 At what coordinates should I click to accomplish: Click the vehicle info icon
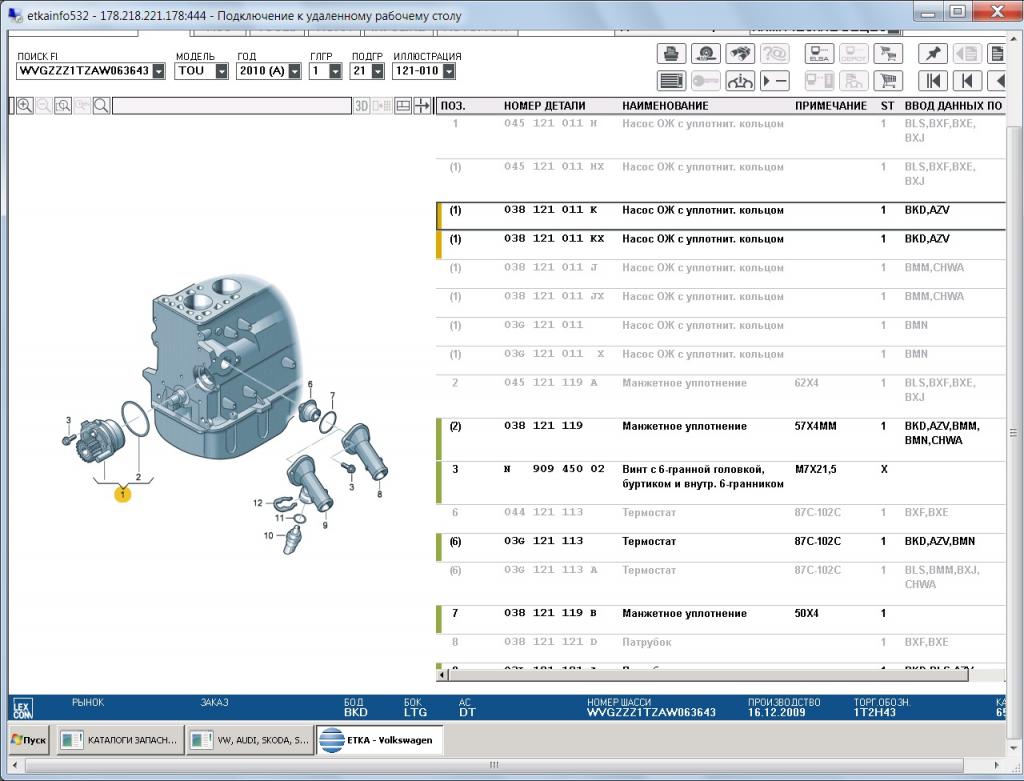tap(739, 81)
